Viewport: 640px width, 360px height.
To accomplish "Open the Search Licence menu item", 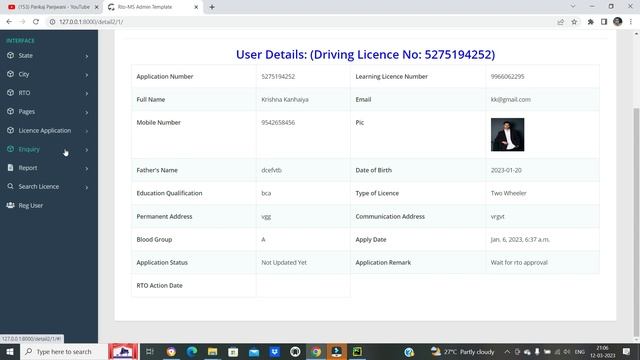I will pyautogui.click(x=49, y=187).
